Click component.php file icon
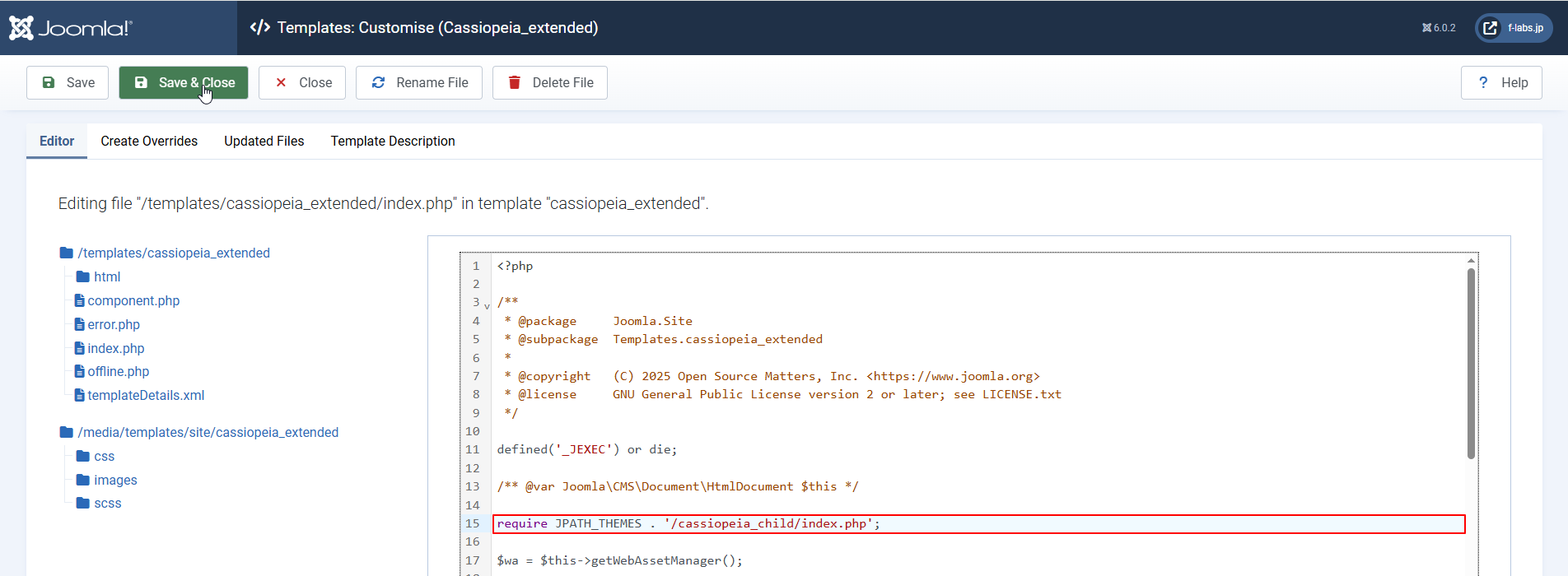The height and width of the screenshot is (576, 1568). [x=79, y=300]
